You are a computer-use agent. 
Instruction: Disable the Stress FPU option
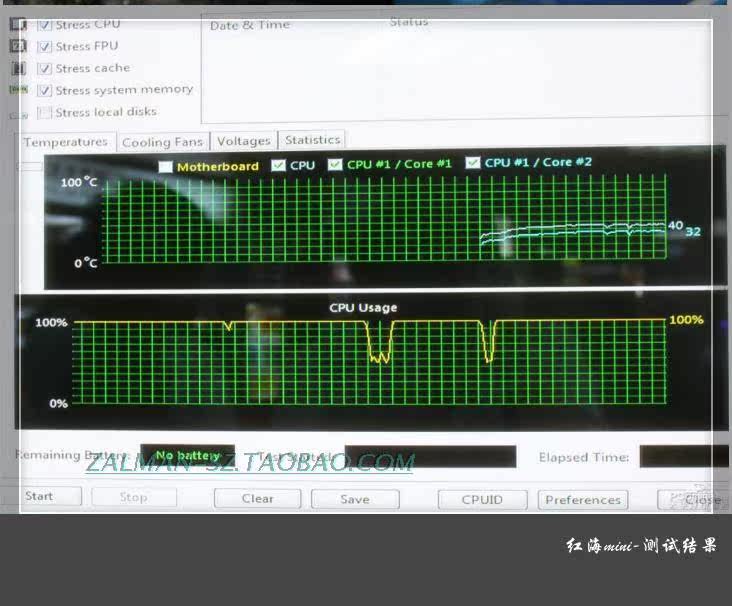click(x=44, y=46)
